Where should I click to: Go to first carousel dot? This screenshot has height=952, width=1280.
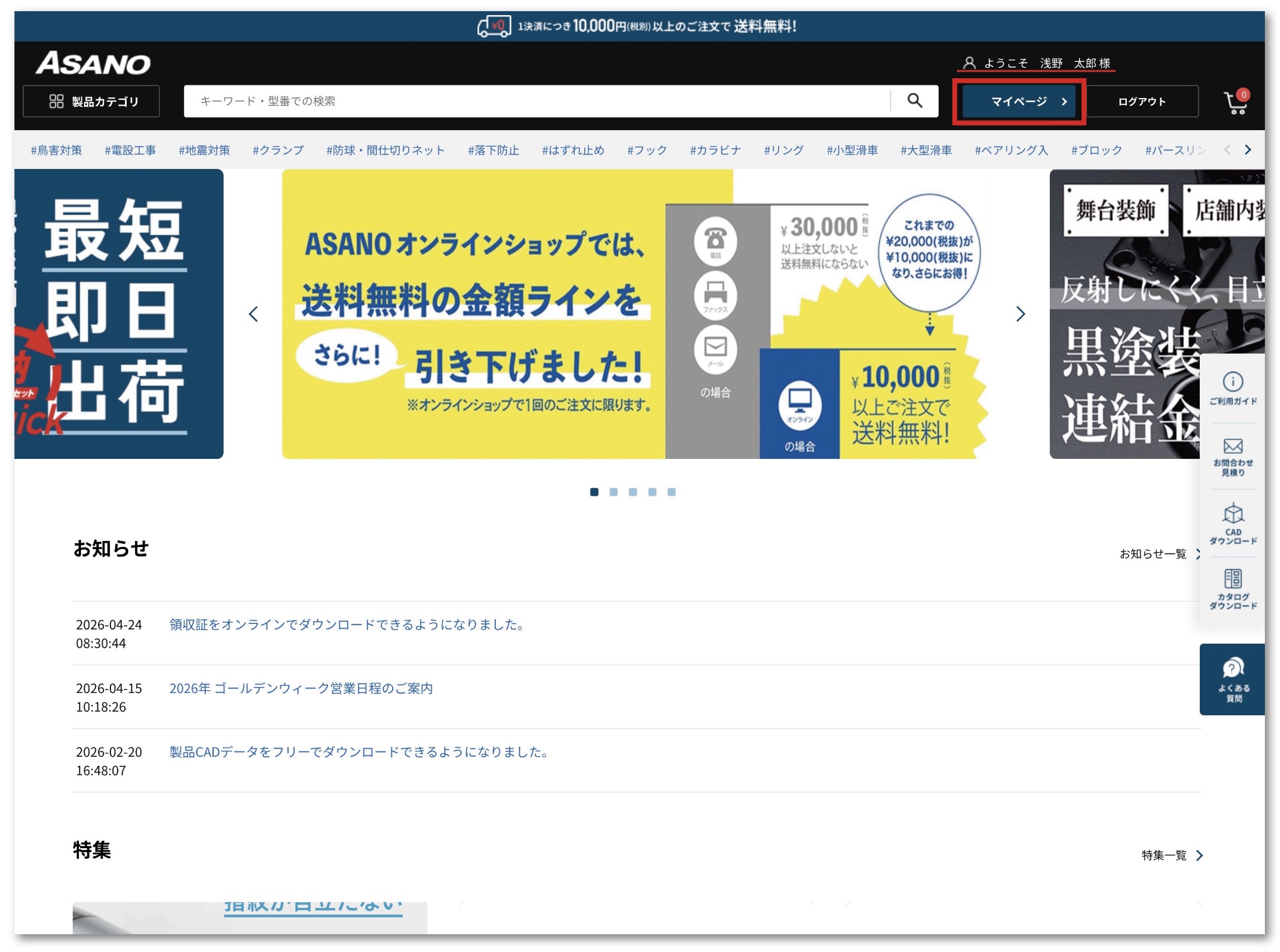(x=595, y=492)
